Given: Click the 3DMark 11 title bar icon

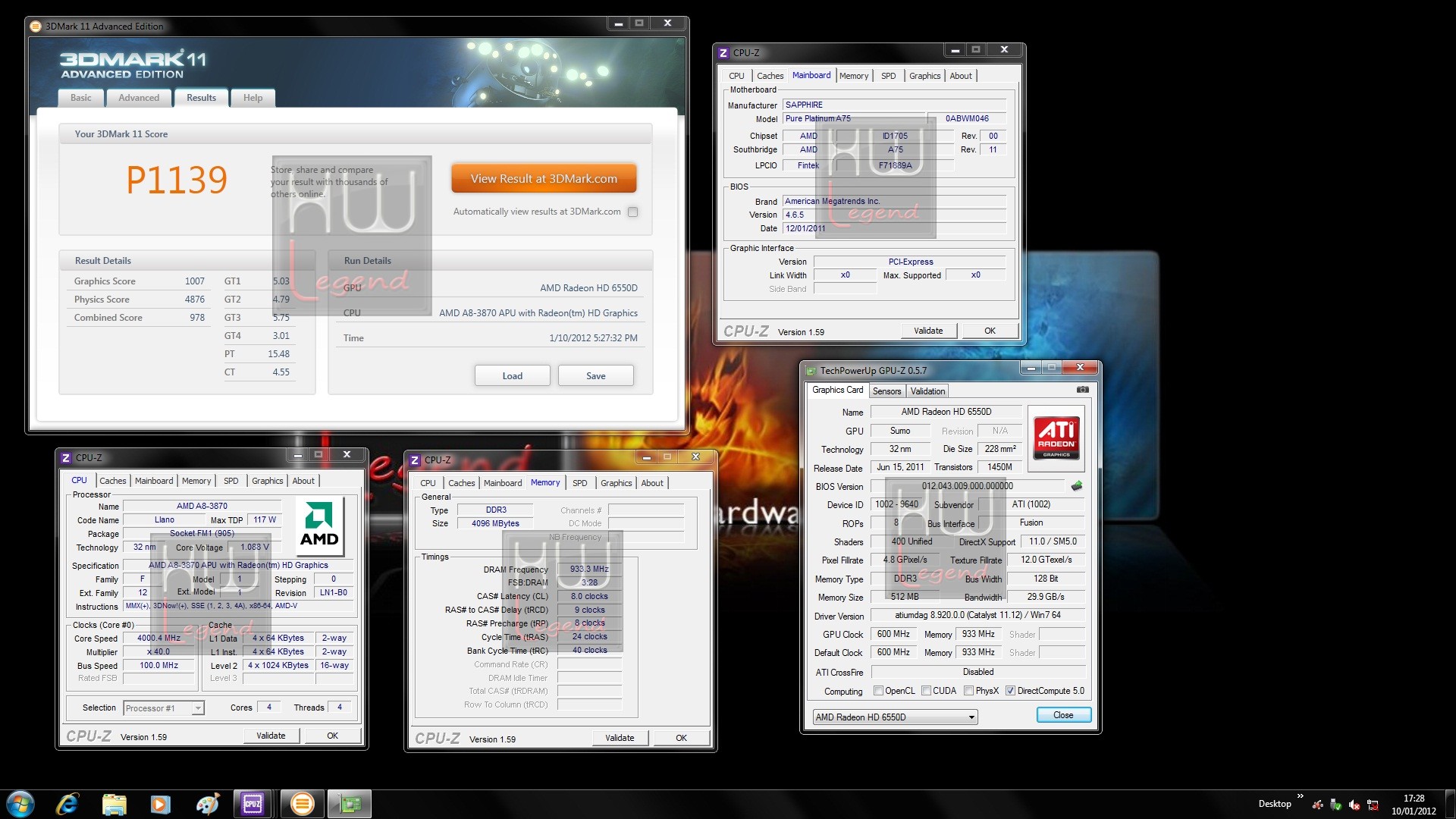Looking at the screenshot, I should pyautogui.click(x=36, y=27).
